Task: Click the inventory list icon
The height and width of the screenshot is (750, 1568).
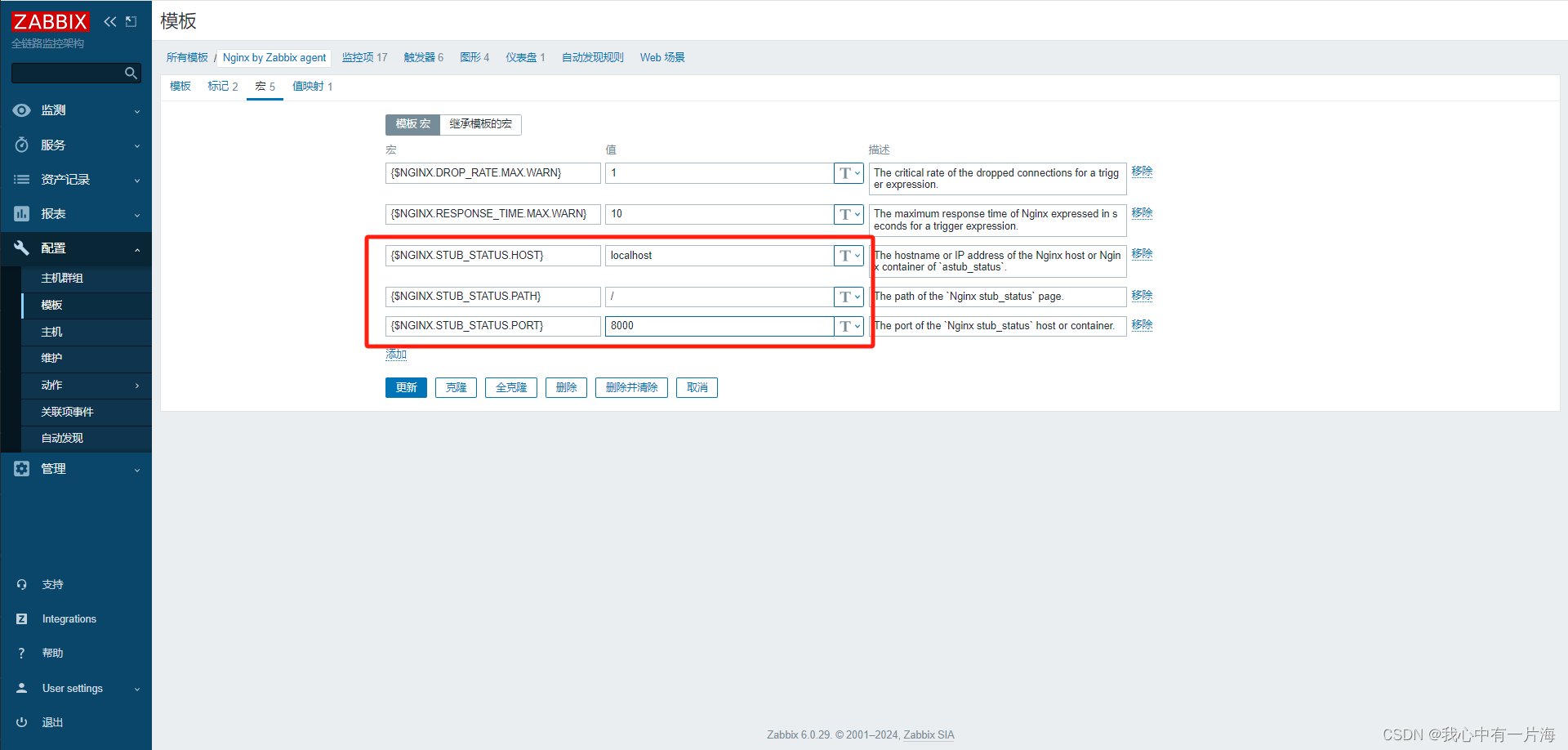Action: 22,179
